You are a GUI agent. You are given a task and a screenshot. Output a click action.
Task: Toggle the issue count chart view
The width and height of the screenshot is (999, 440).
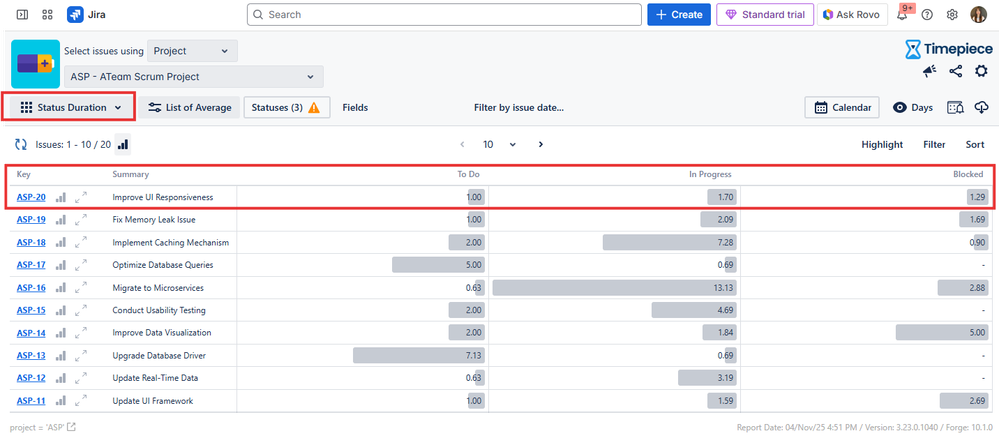click(x=123, y=145)
